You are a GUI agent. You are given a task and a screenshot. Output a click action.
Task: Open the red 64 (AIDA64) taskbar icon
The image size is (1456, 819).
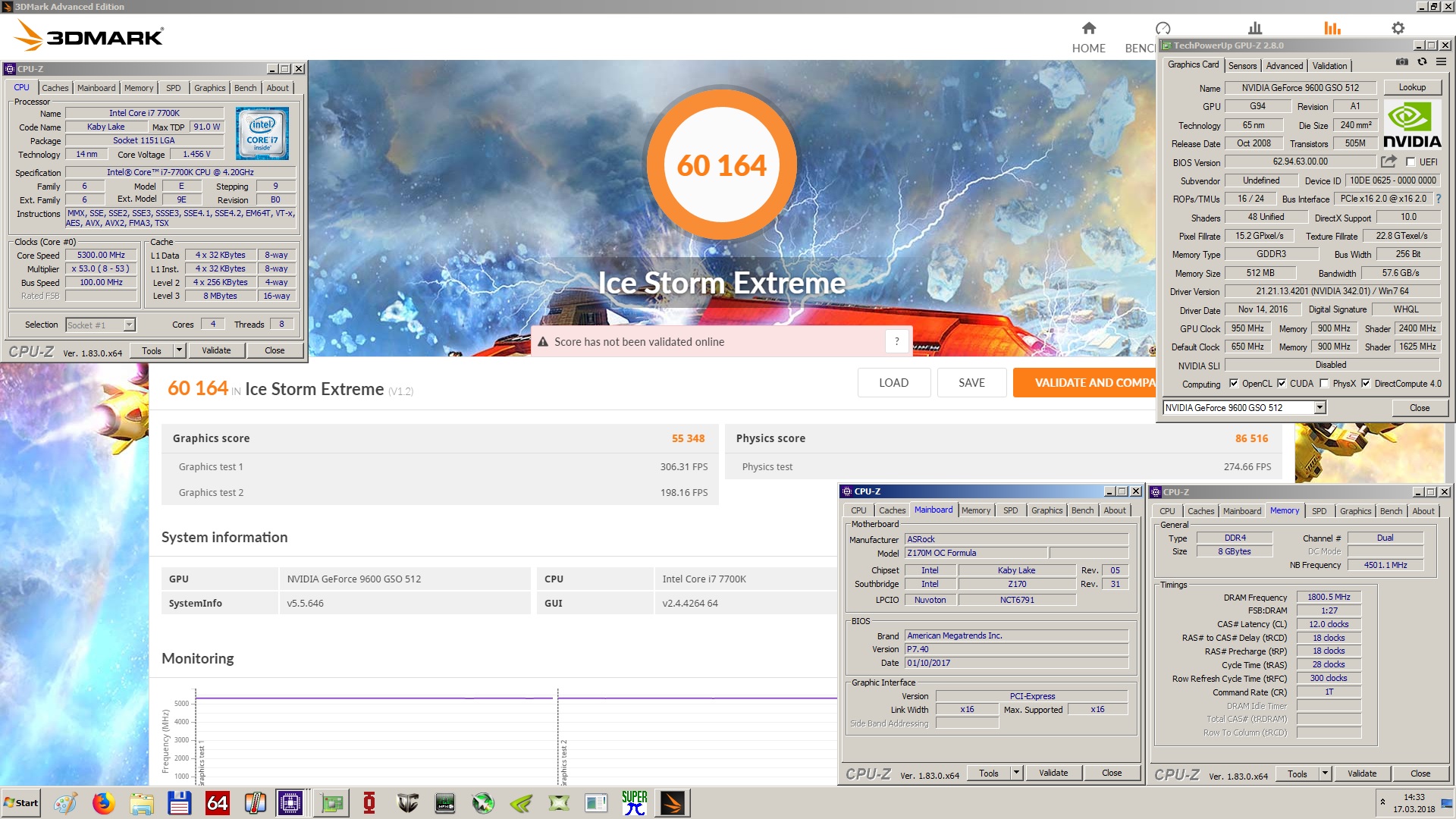(217, 802)
